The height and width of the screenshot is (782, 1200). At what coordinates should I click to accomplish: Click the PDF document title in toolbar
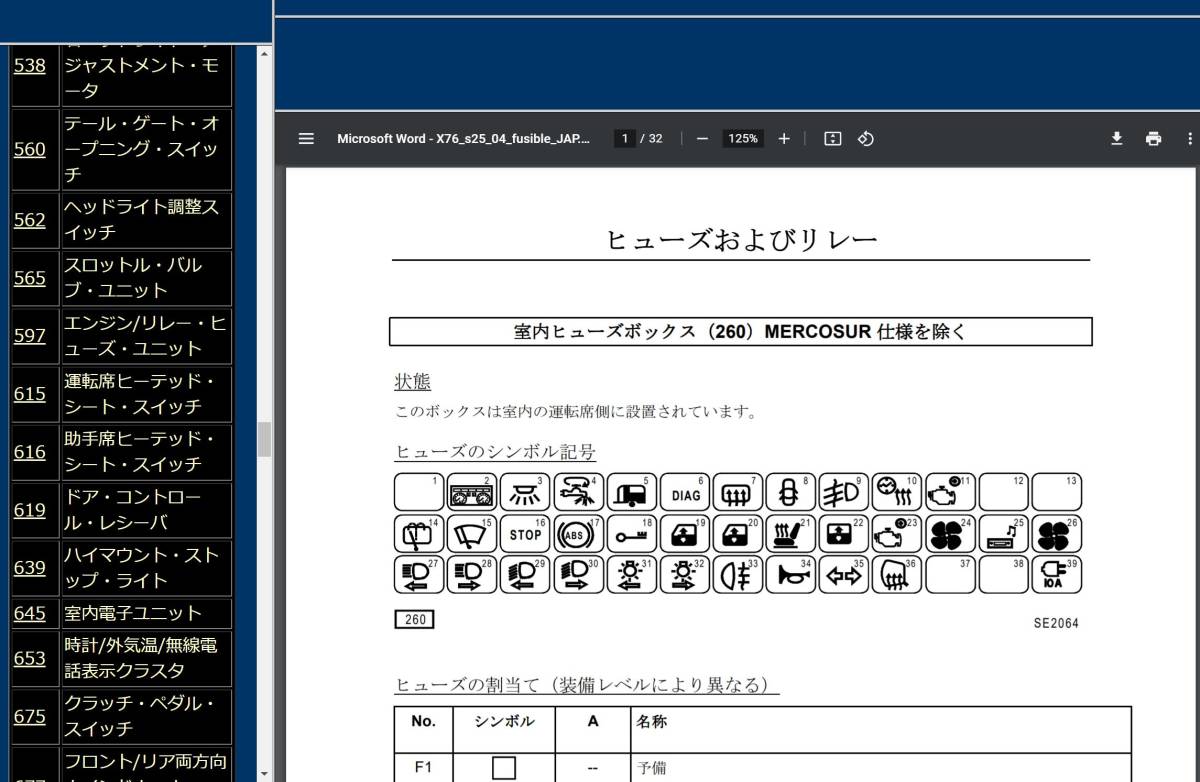tap(463, 139)
